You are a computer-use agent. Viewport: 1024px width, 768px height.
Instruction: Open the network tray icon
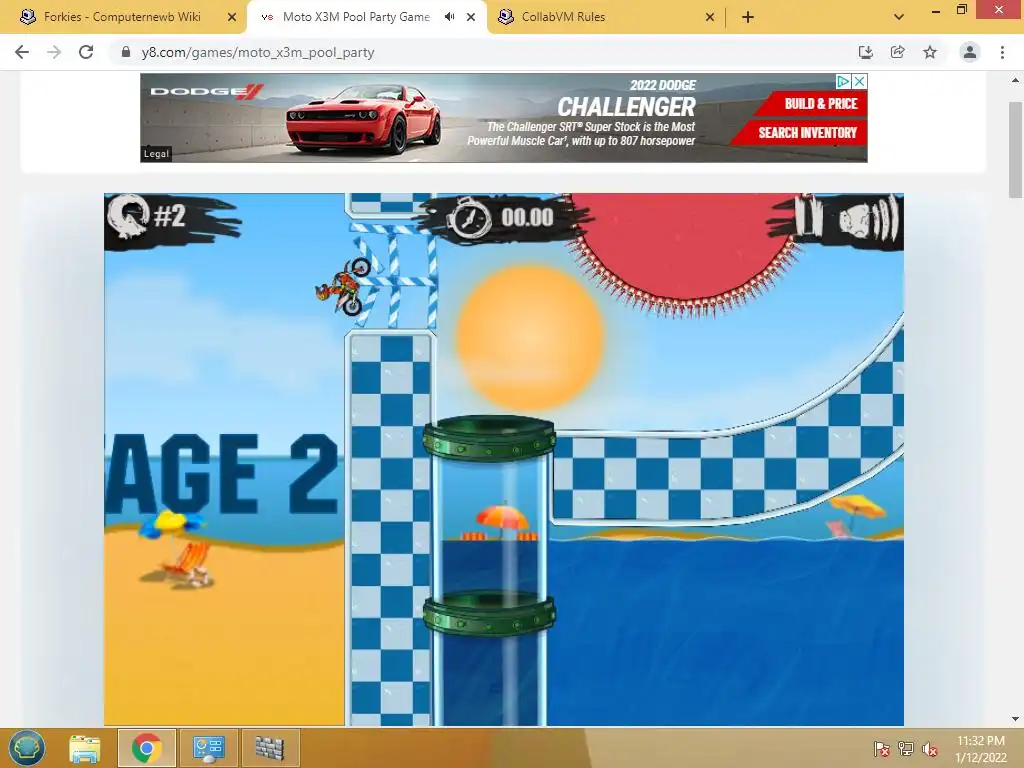[x=905, y=749]
